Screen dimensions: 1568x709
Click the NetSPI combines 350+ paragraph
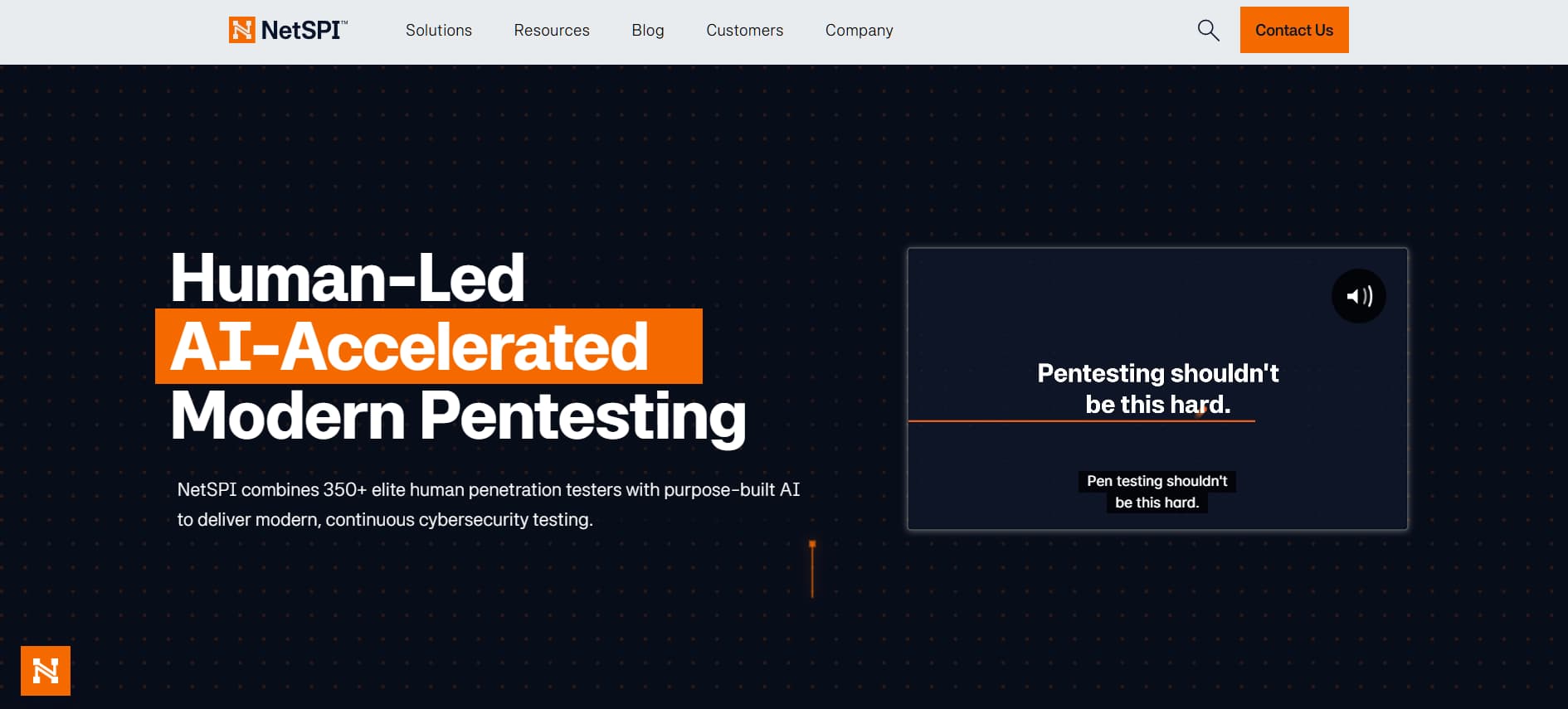point(489,504)
